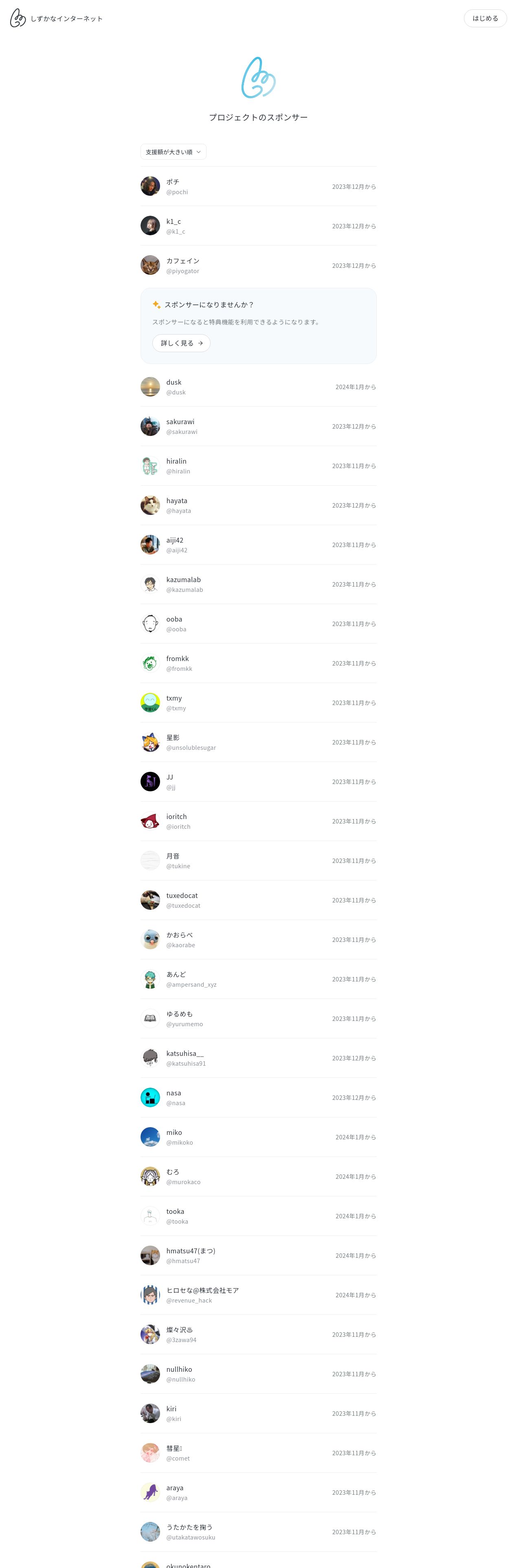Open the 星影 @unsolublesugar profile
This screenshot has width=523, height=1568.
(x=258, y=742)
